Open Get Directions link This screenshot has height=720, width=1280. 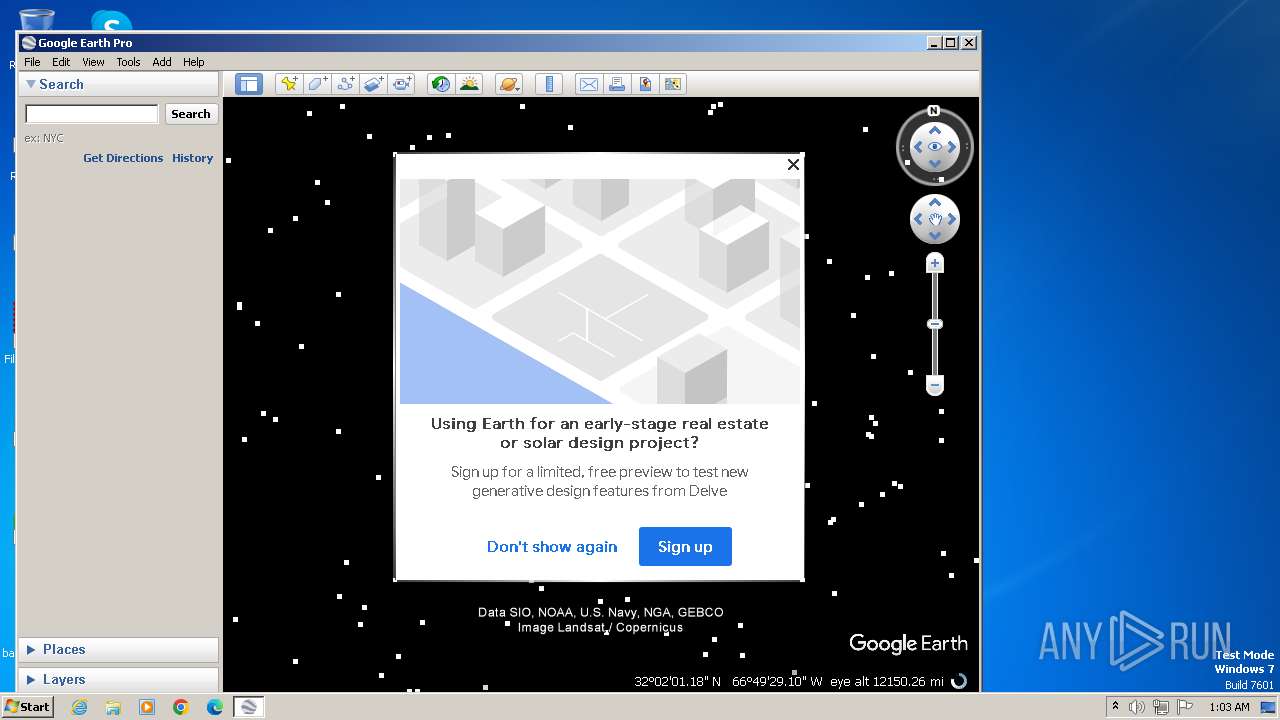[x=123, y=158]
